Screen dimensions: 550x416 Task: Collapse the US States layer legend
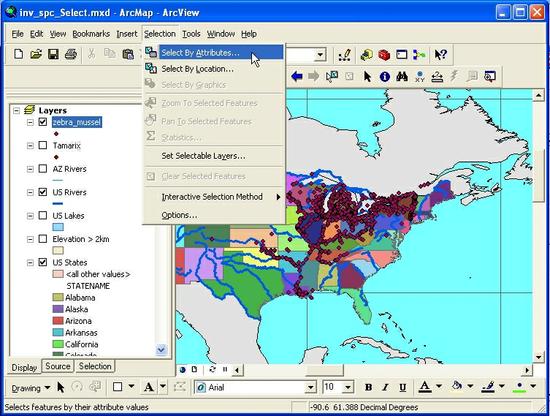point(30,262)
